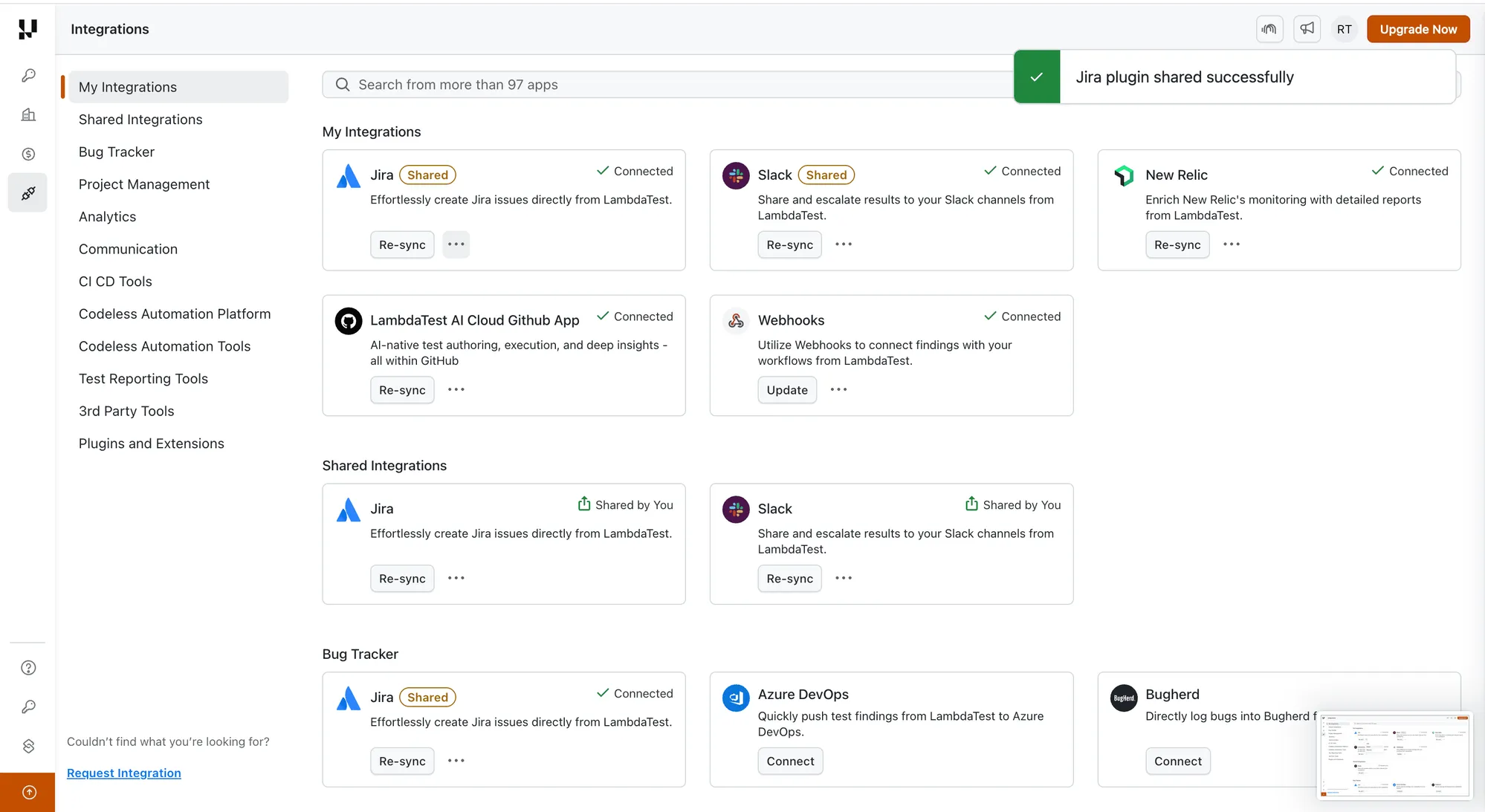
Task: Click the Jira logo in Bug Tracker
Action: tap(349, 698)
